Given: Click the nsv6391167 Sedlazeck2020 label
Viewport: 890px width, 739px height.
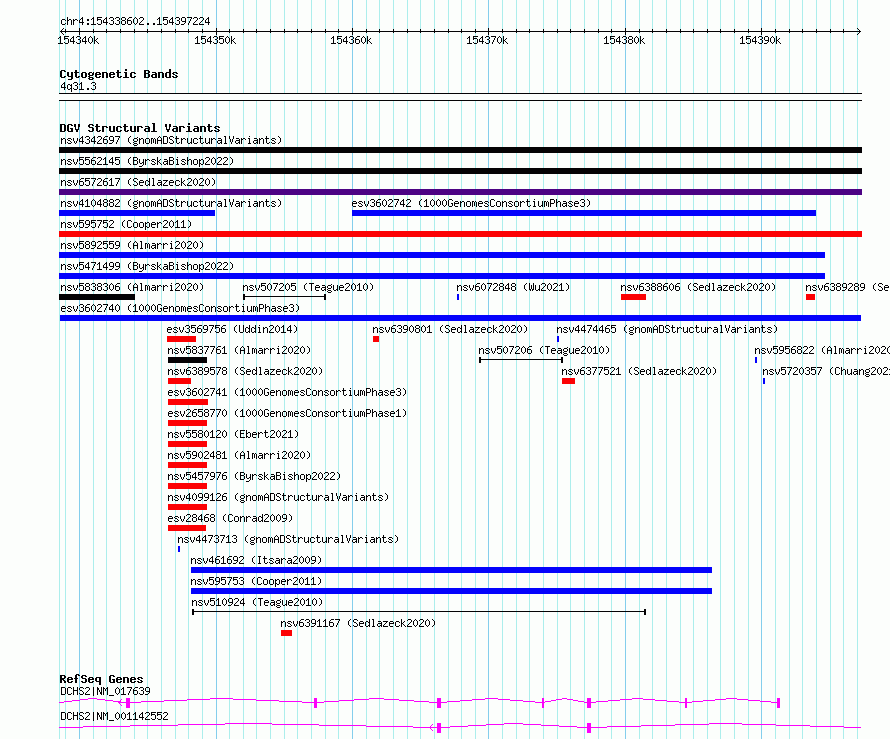Looking at the screenshot, I should click(x=358, y=623).
